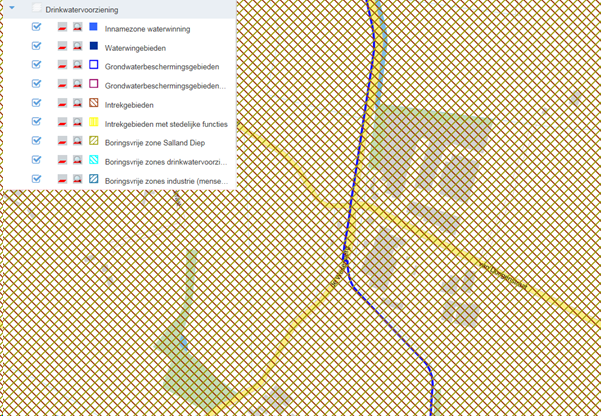Click the purple-outlined Grondwaterbeschermingsgebieden… legend swatch
Viewport: 601px width, 416px height.
[x=94, y=84]
